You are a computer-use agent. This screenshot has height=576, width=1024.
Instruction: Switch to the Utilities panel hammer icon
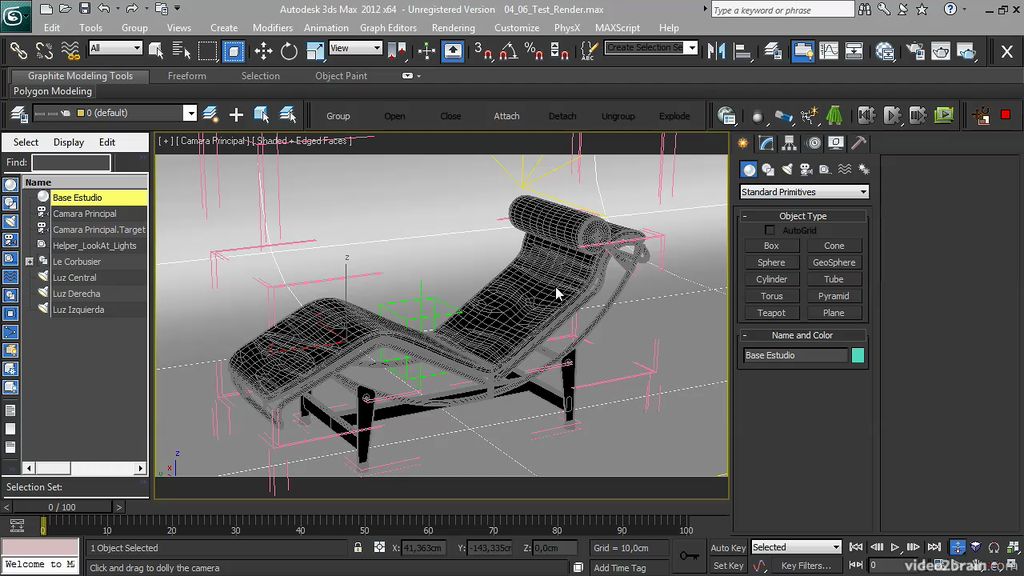[857, 143]
